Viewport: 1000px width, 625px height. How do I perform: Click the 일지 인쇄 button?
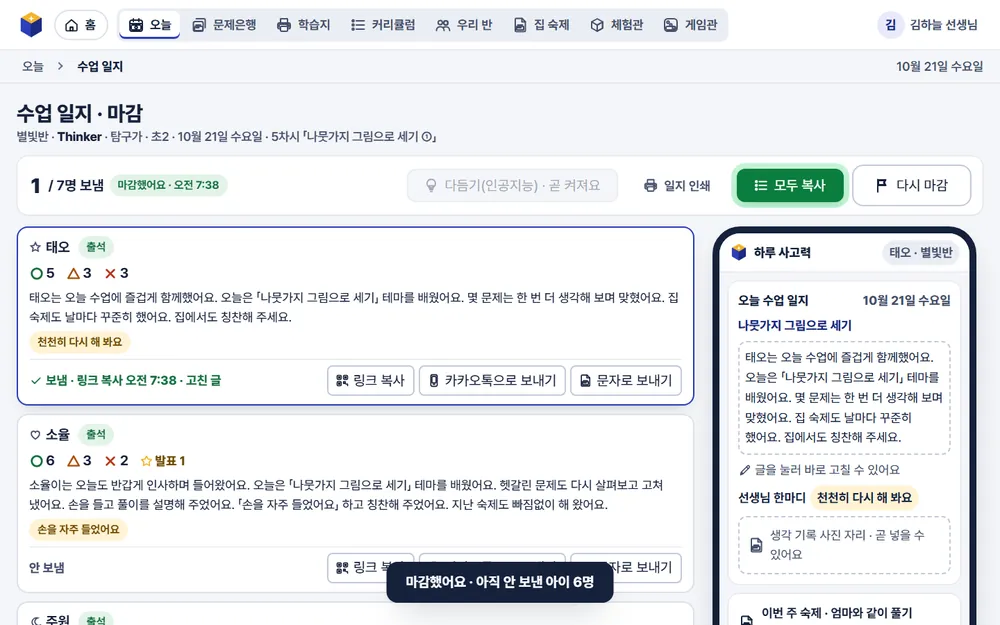(677, 185)
